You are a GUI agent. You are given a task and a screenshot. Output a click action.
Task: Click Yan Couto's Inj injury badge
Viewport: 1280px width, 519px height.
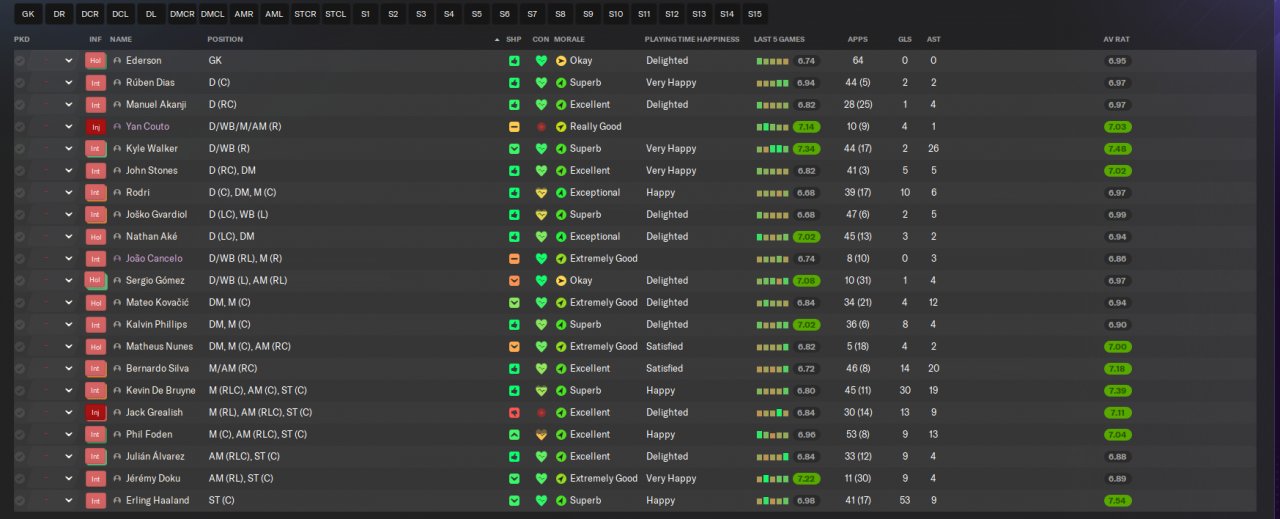(96, 127)
